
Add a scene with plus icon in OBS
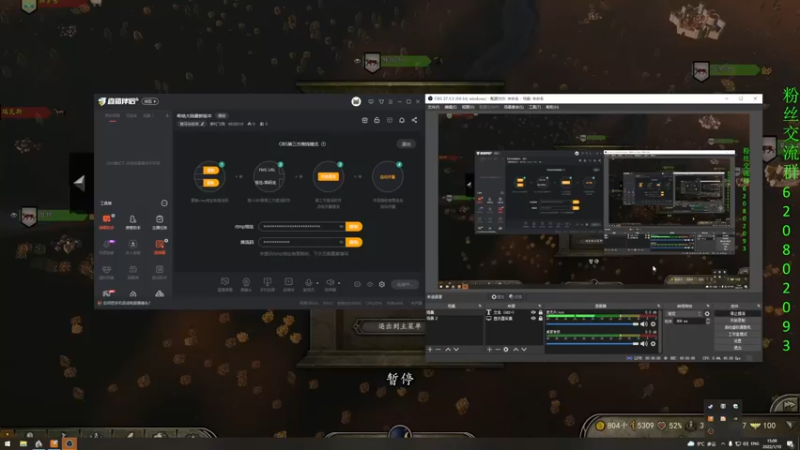click(x=430, y=349)
